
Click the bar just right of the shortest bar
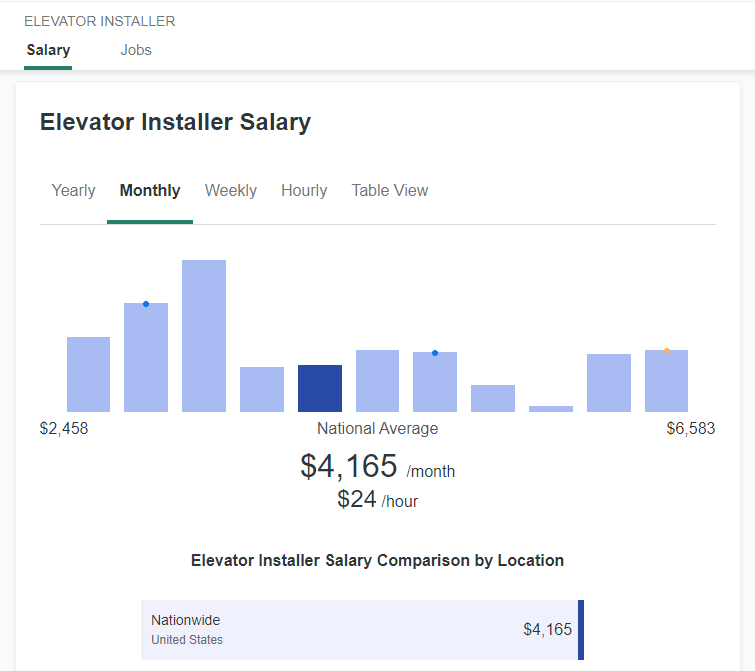[x=609, y=383]
